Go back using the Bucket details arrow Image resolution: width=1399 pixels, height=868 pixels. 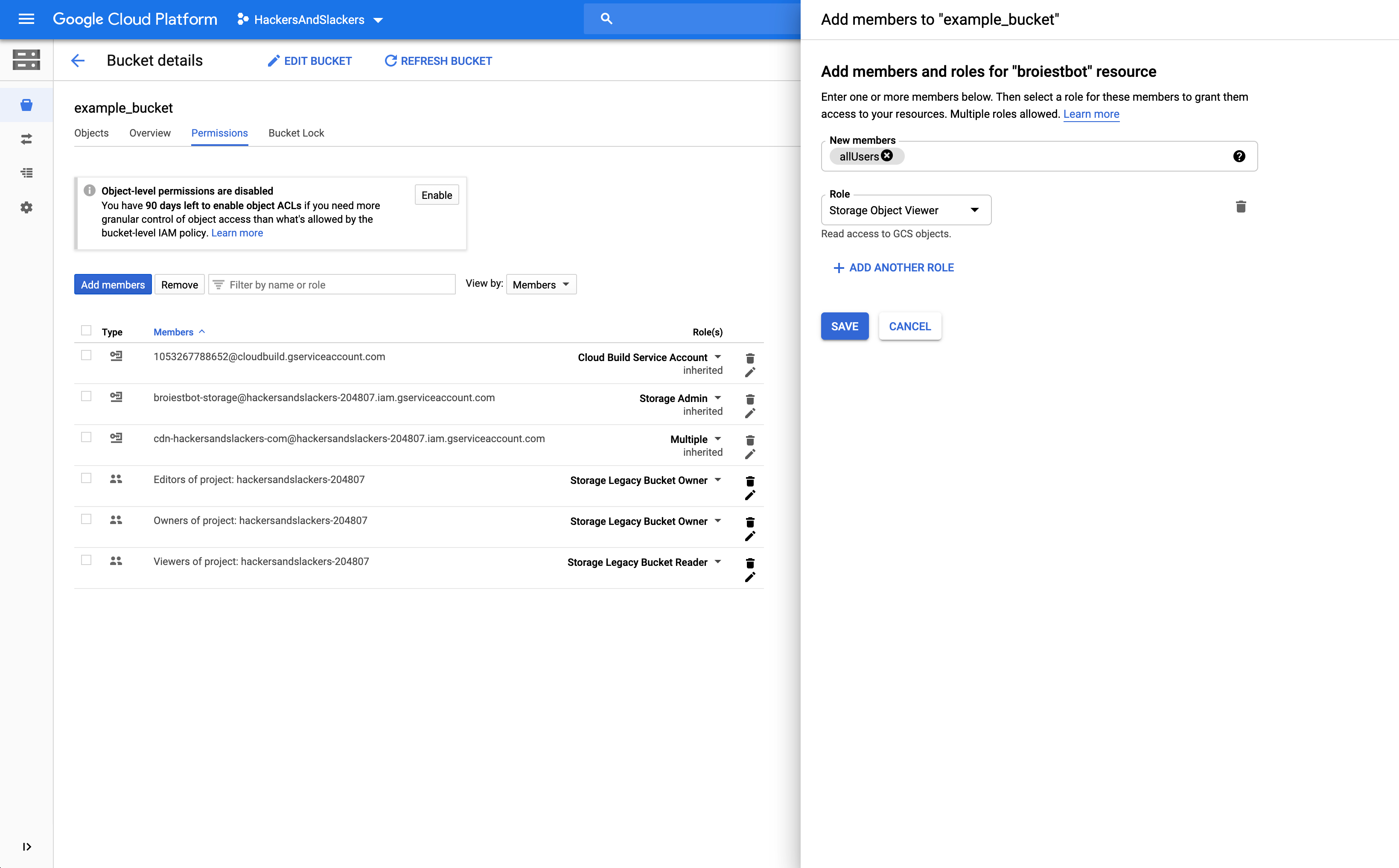[x=78, y=60]
